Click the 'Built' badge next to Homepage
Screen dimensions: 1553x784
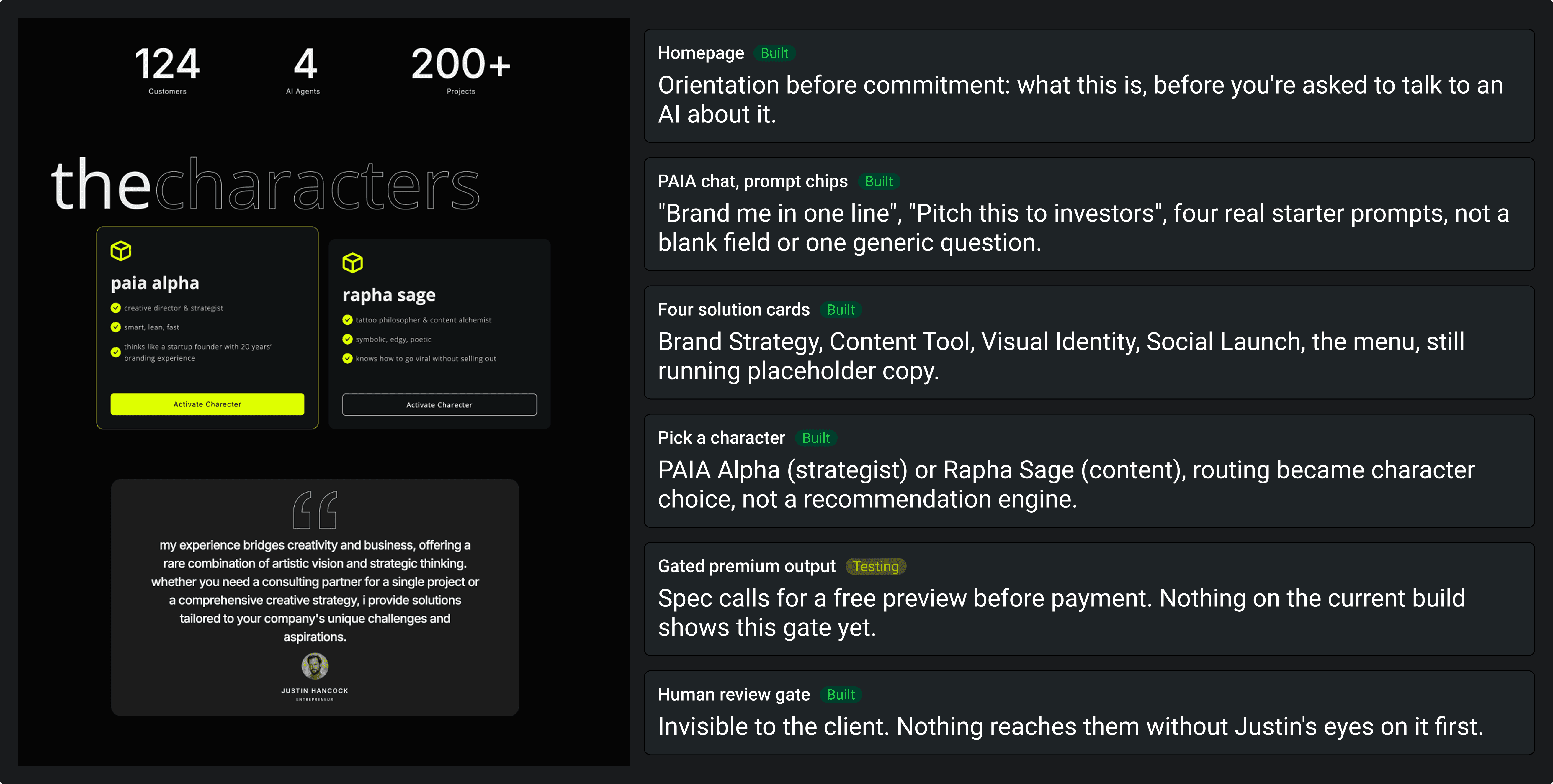tap(775, 53)
